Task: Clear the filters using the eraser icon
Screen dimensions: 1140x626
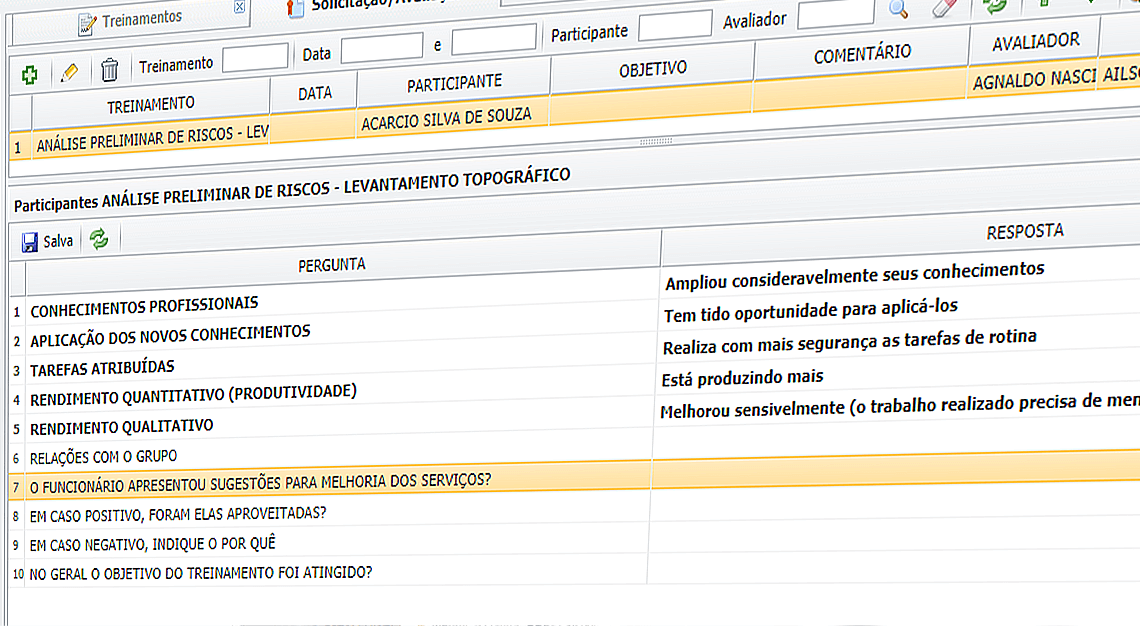Action: (942, 10)
